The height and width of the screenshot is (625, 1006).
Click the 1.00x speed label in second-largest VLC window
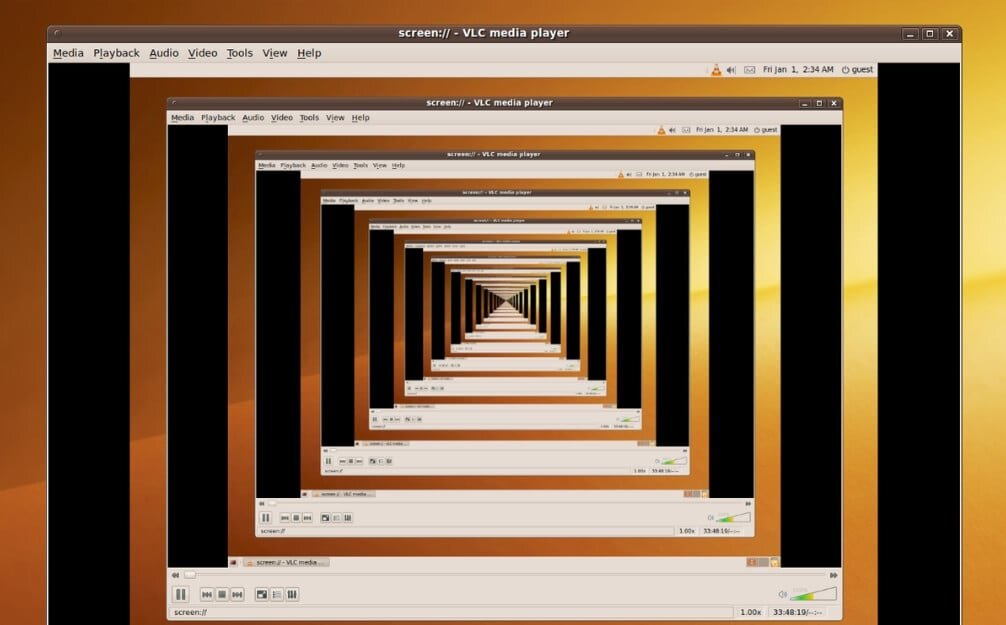pos(751,612)
